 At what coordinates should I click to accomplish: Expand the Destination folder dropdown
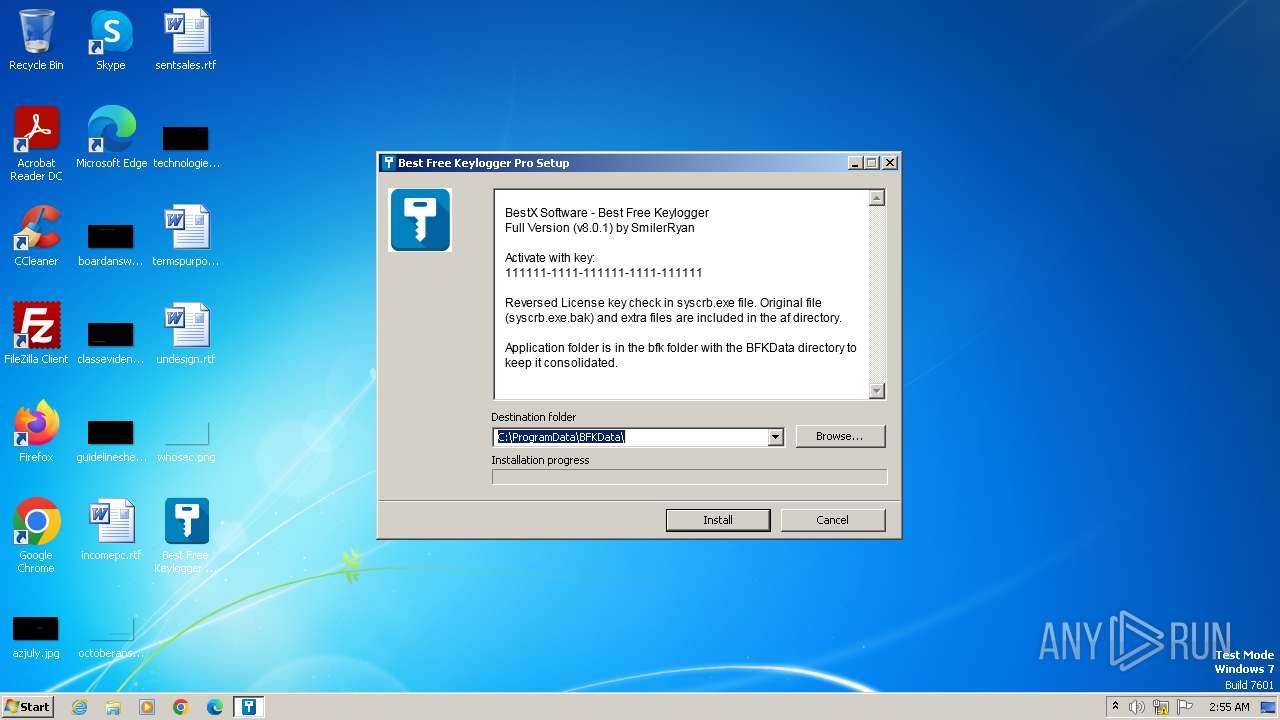click(x=775, y=437)
